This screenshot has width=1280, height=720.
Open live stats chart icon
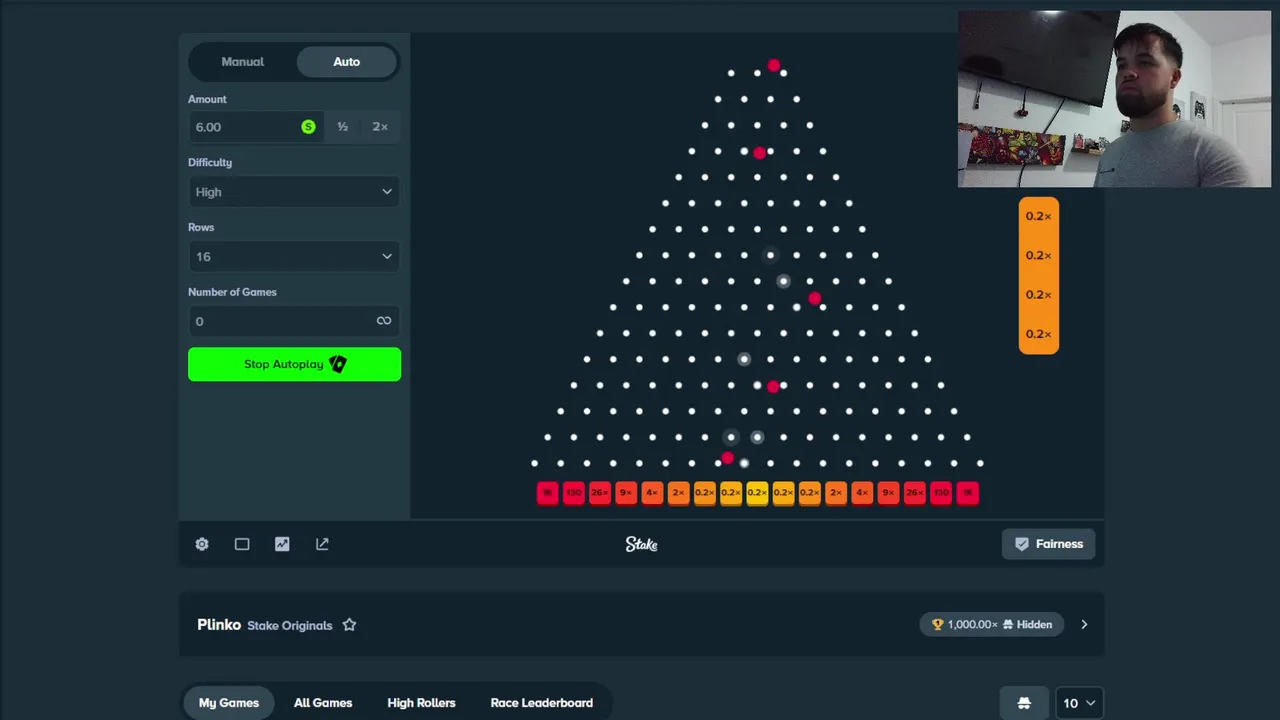pos(282,544)
